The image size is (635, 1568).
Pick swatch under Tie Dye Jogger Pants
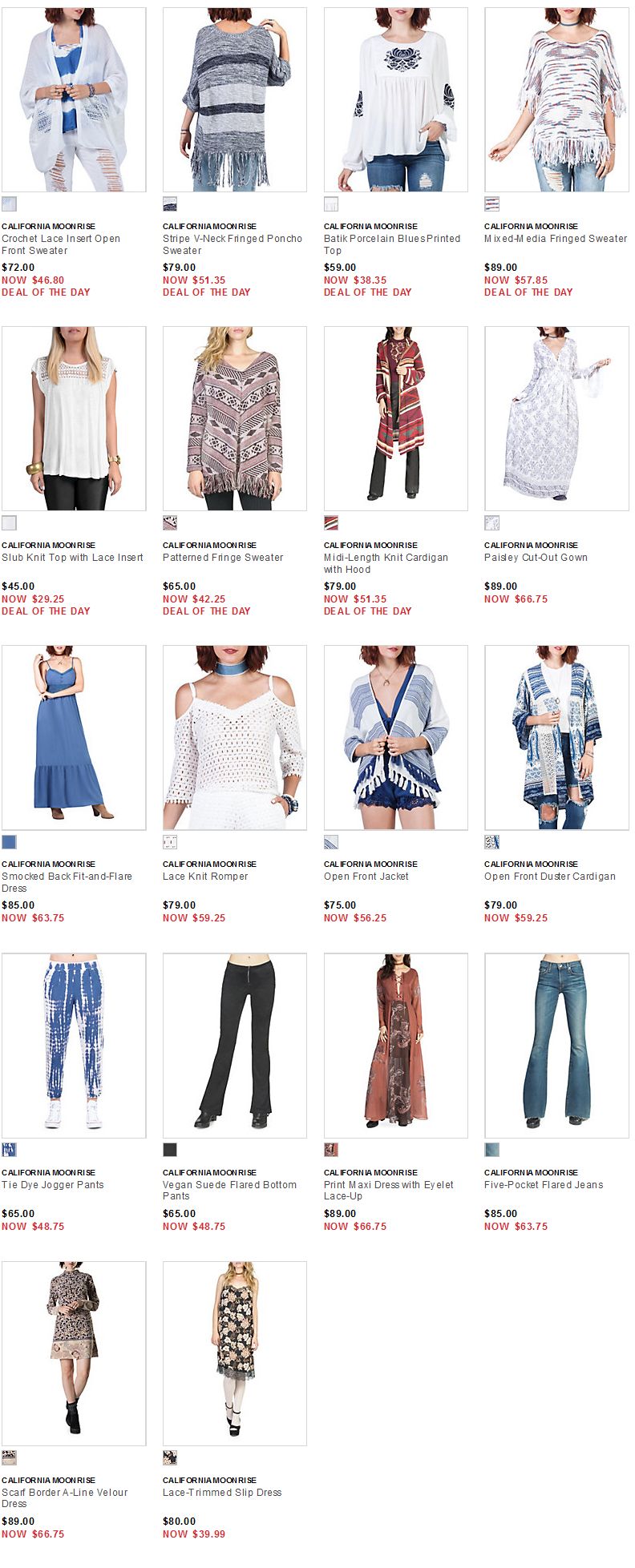(9, 1150)
